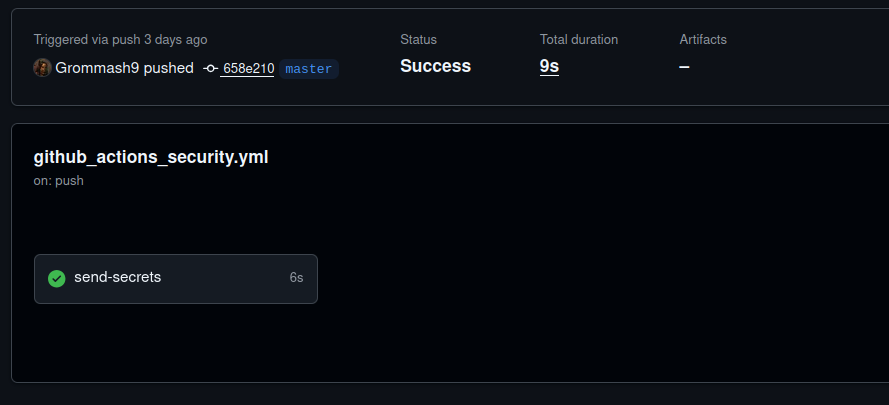This screenshot has width=889, height=405.
Task: Open the send-secrets job card
Action: coord(176,279)
